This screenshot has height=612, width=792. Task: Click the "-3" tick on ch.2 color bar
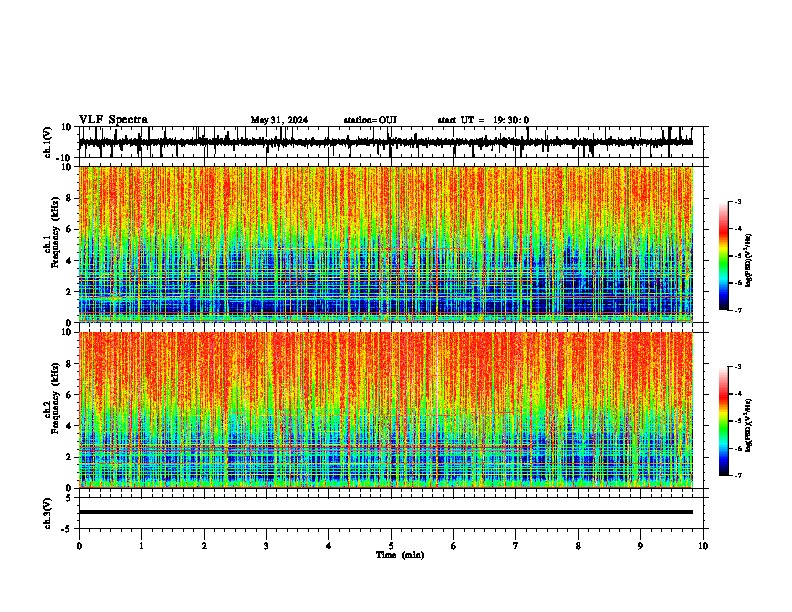737,367
